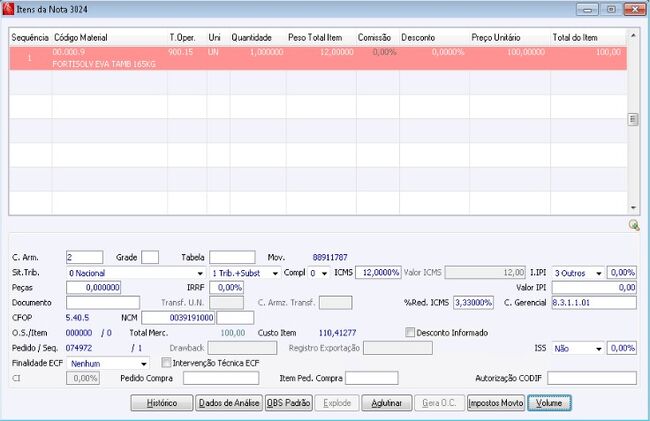Open the Sit.Trib. '0 Nacional' dropdown
Image resolution: width=650 pixels, height=421 pixels.
click(x=200, y=273)
